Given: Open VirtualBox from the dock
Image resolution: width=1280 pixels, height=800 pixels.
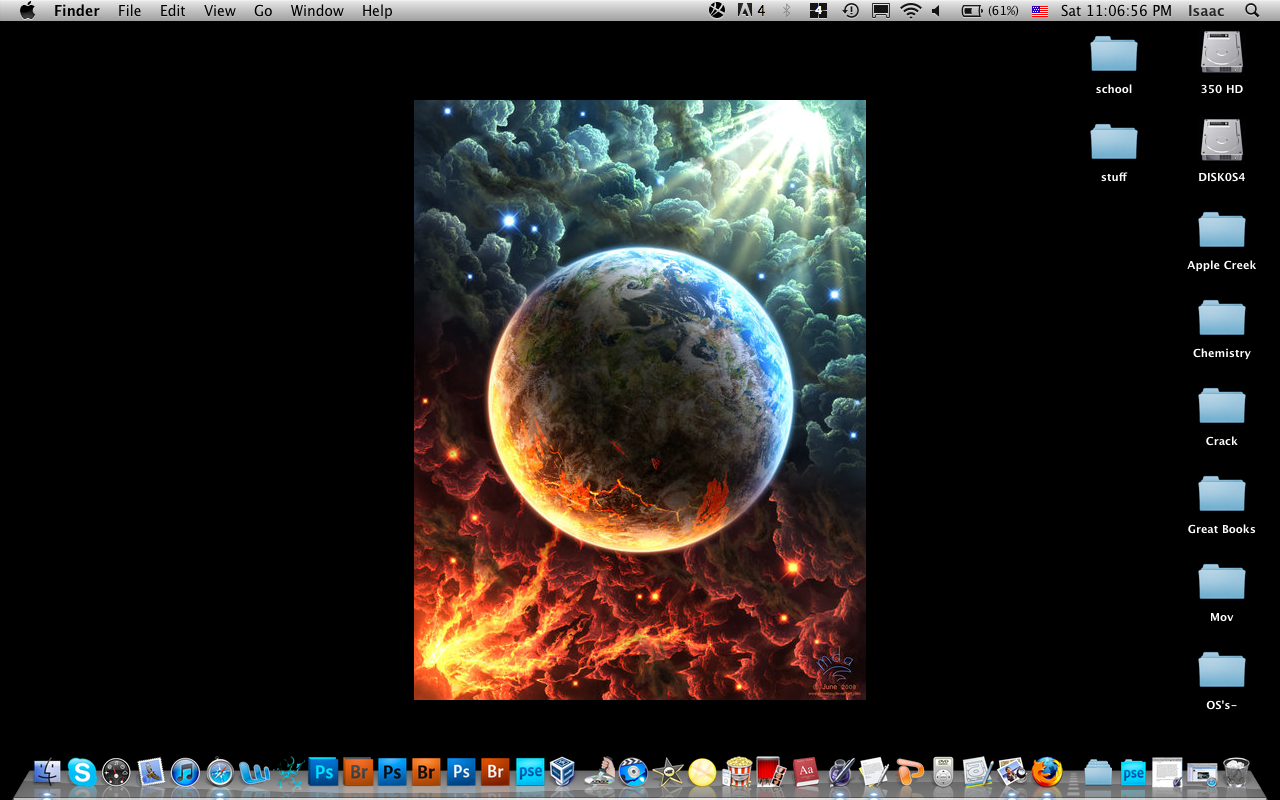Looking at the screenshot, I should coord(563,772).
